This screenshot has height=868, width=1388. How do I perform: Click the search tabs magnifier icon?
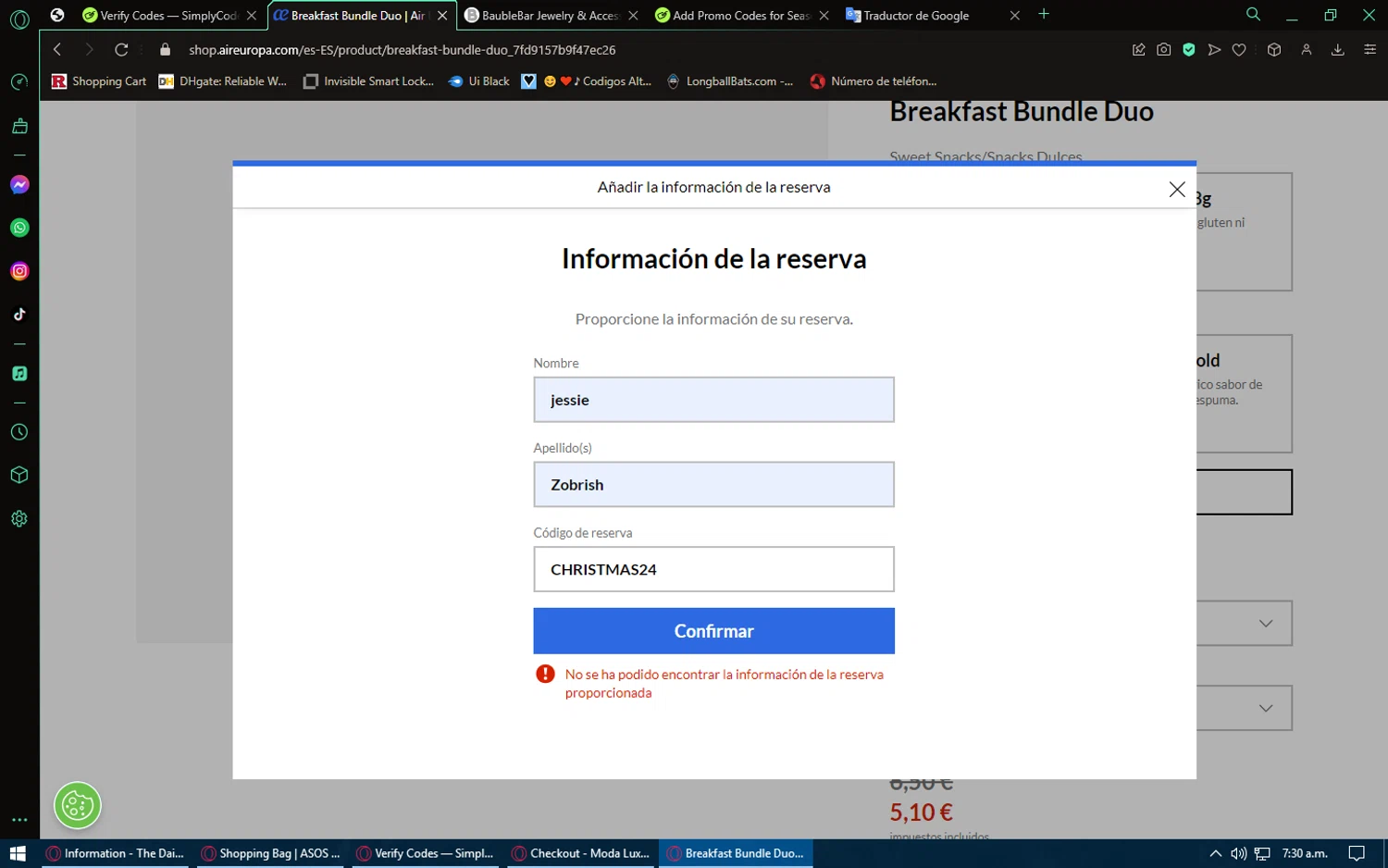[x=1254, y=15]
